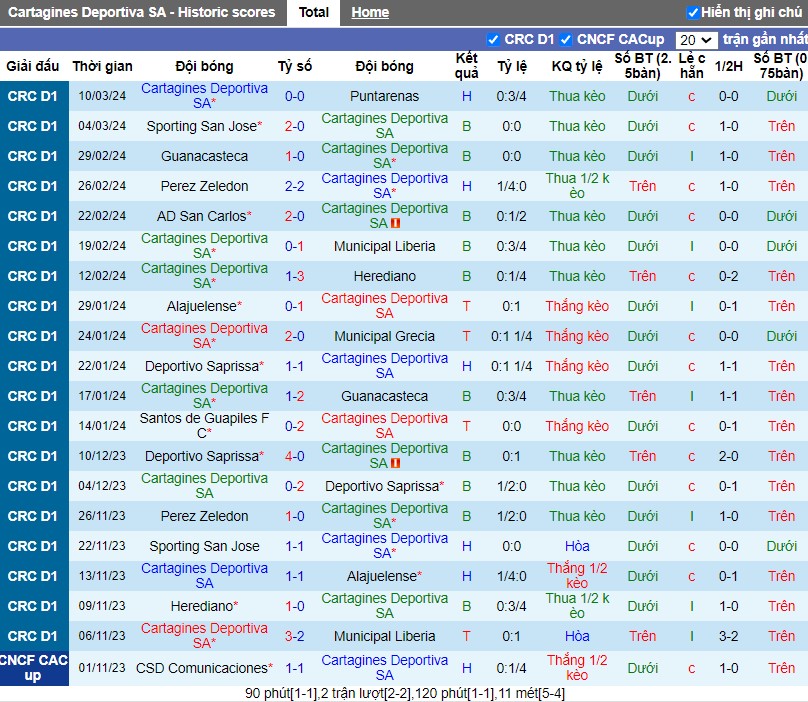Open Municipal Grecia team link
Screen dimensions: 808x702
384,336
